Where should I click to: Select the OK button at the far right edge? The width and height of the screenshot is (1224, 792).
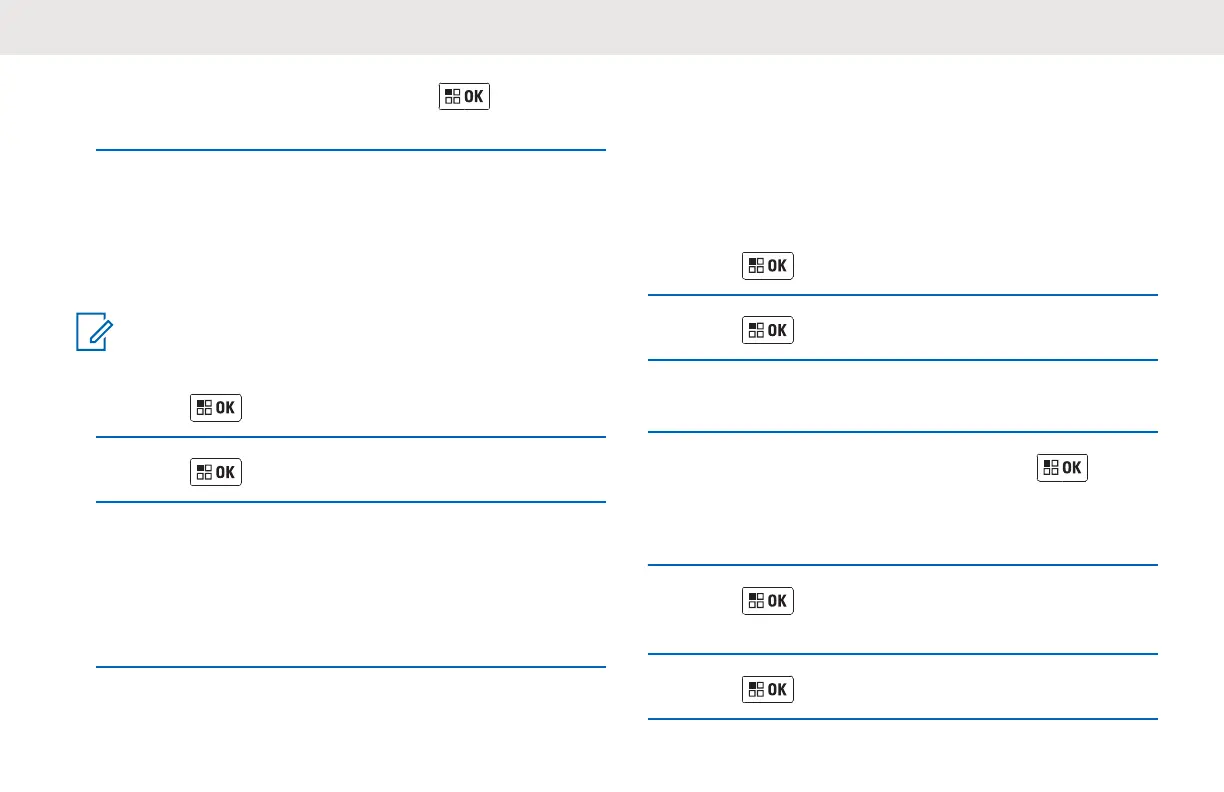coord(1063,468)
